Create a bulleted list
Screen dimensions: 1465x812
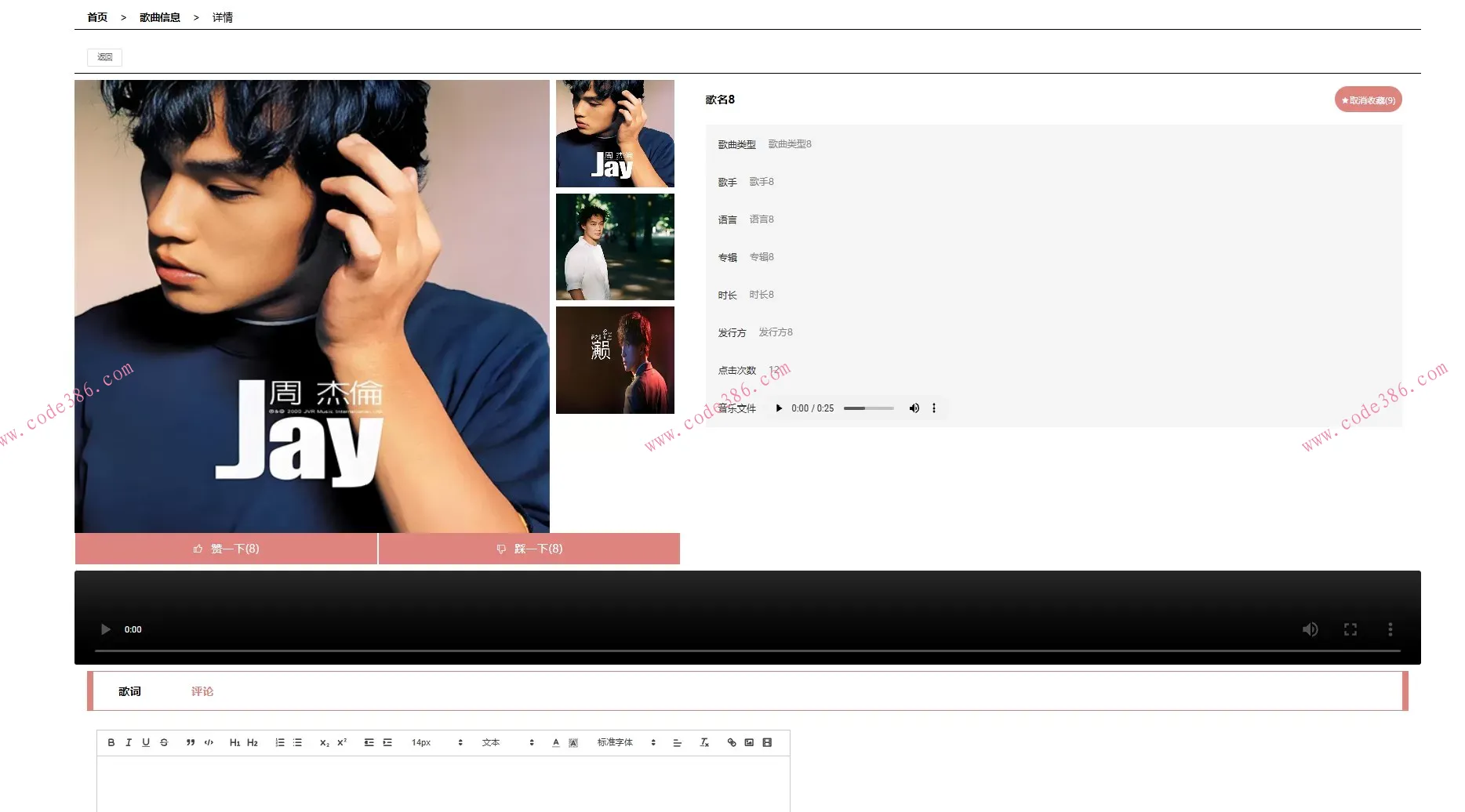tap(297, 742)
